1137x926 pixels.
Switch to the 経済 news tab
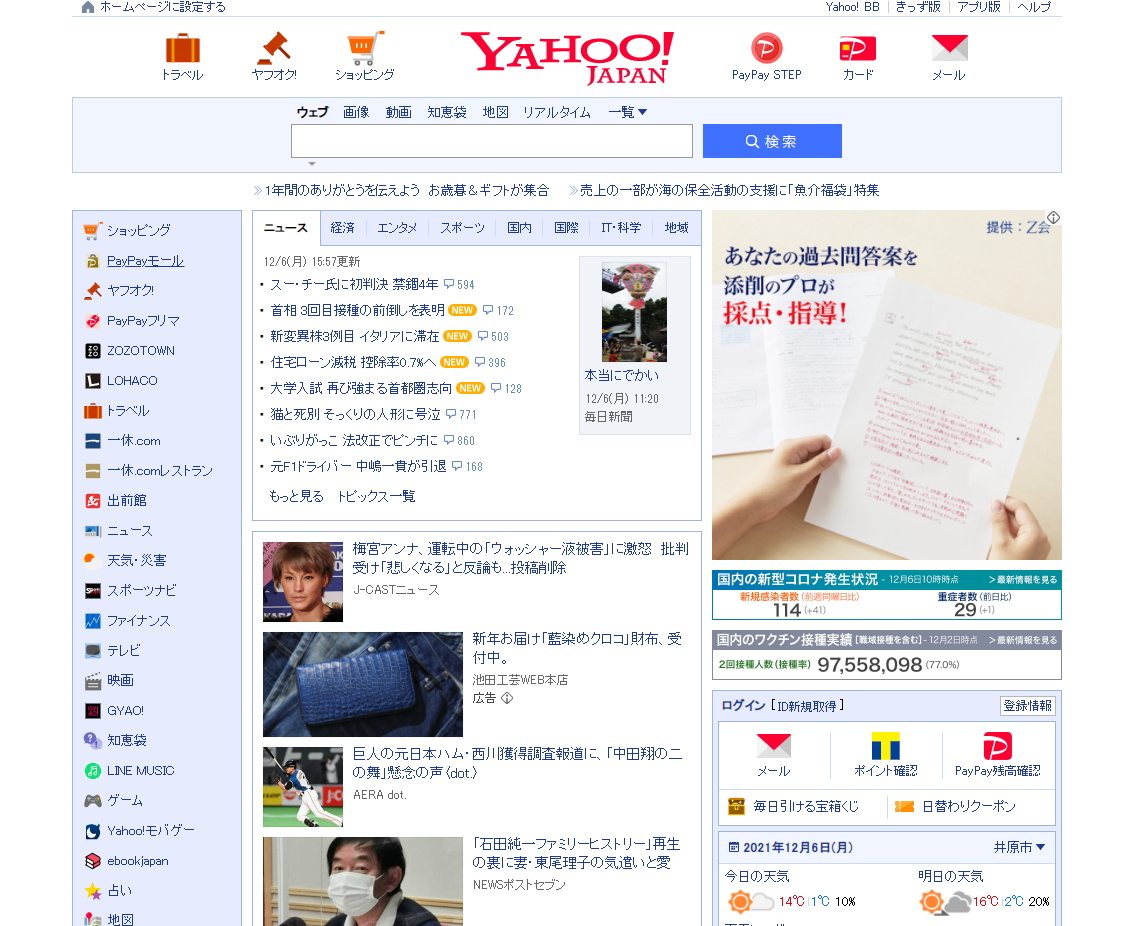(x=342, y=228)
